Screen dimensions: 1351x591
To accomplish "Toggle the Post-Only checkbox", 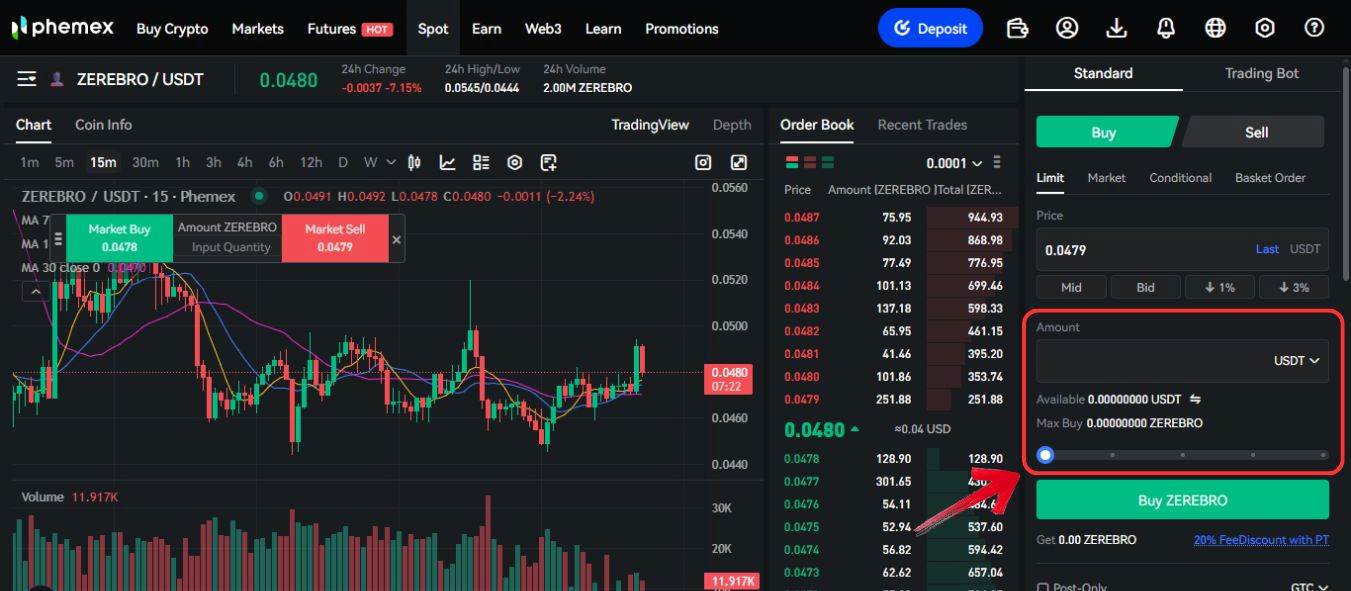I will point(1043,587).
